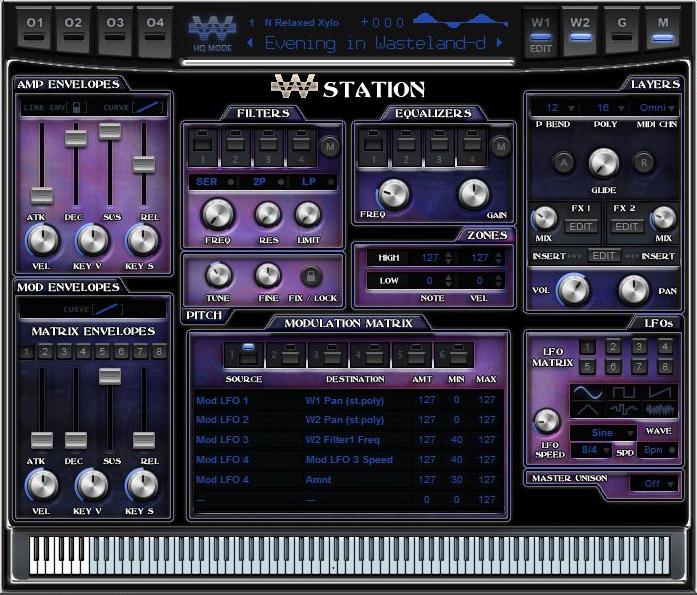
Task: Open the POLY voices dropdown
Action: [x=605, y=108]
